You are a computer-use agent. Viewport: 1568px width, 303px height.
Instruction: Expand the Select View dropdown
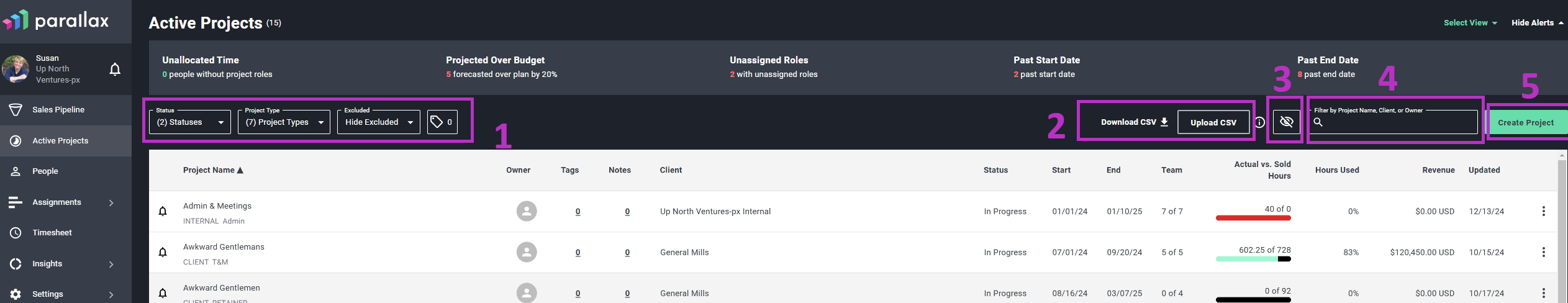click(x=1470, y=23)
